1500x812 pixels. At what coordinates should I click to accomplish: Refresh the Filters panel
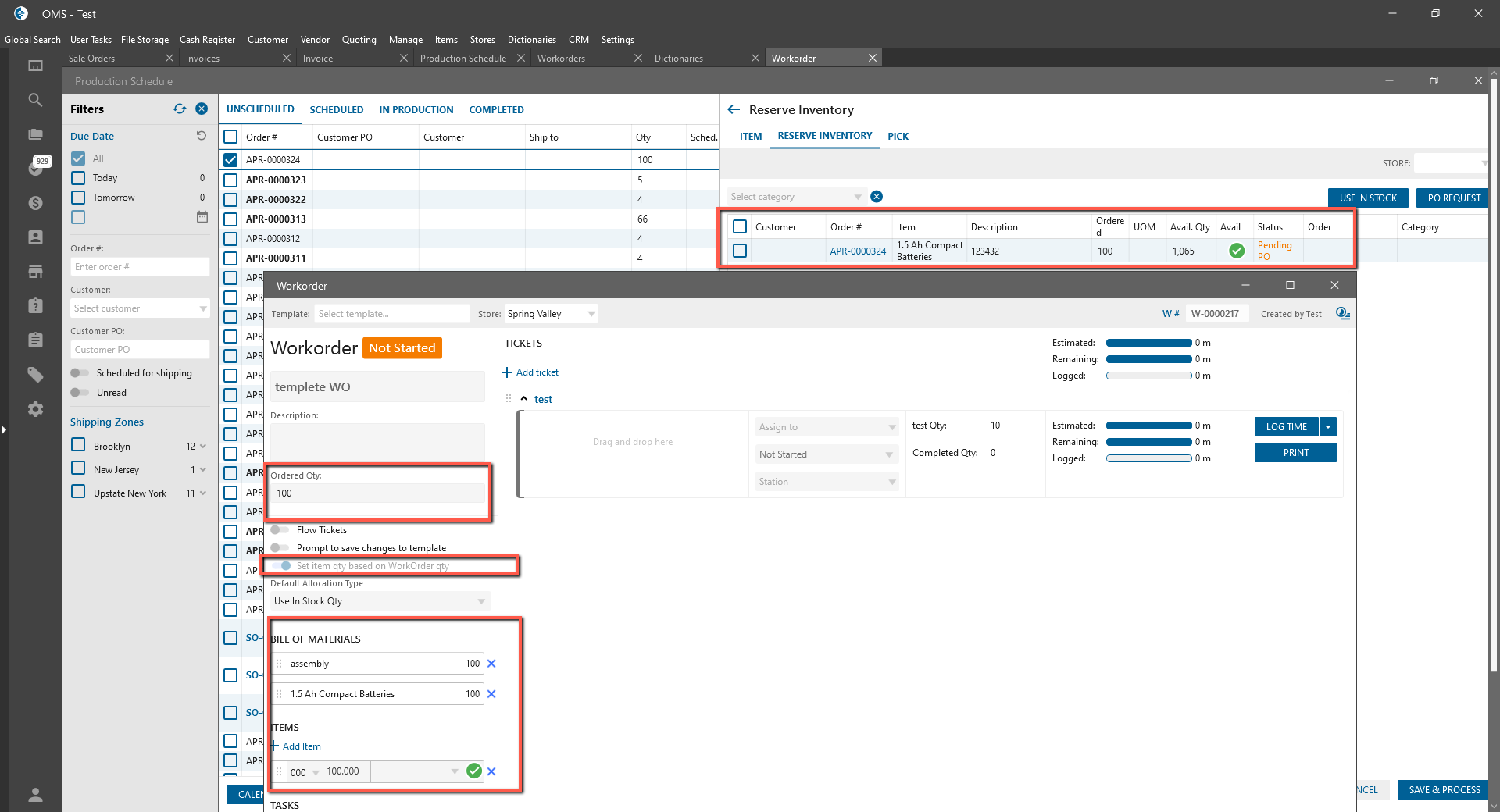[180, 109]
